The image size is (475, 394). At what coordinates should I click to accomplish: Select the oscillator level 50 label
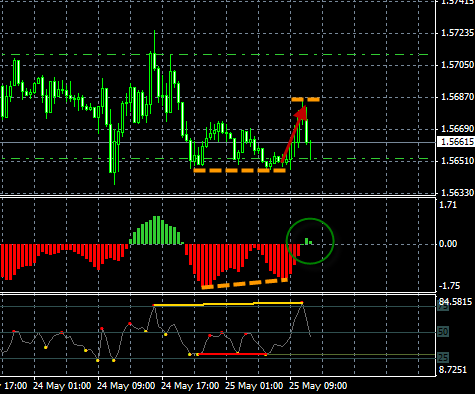tap(443, 332)
